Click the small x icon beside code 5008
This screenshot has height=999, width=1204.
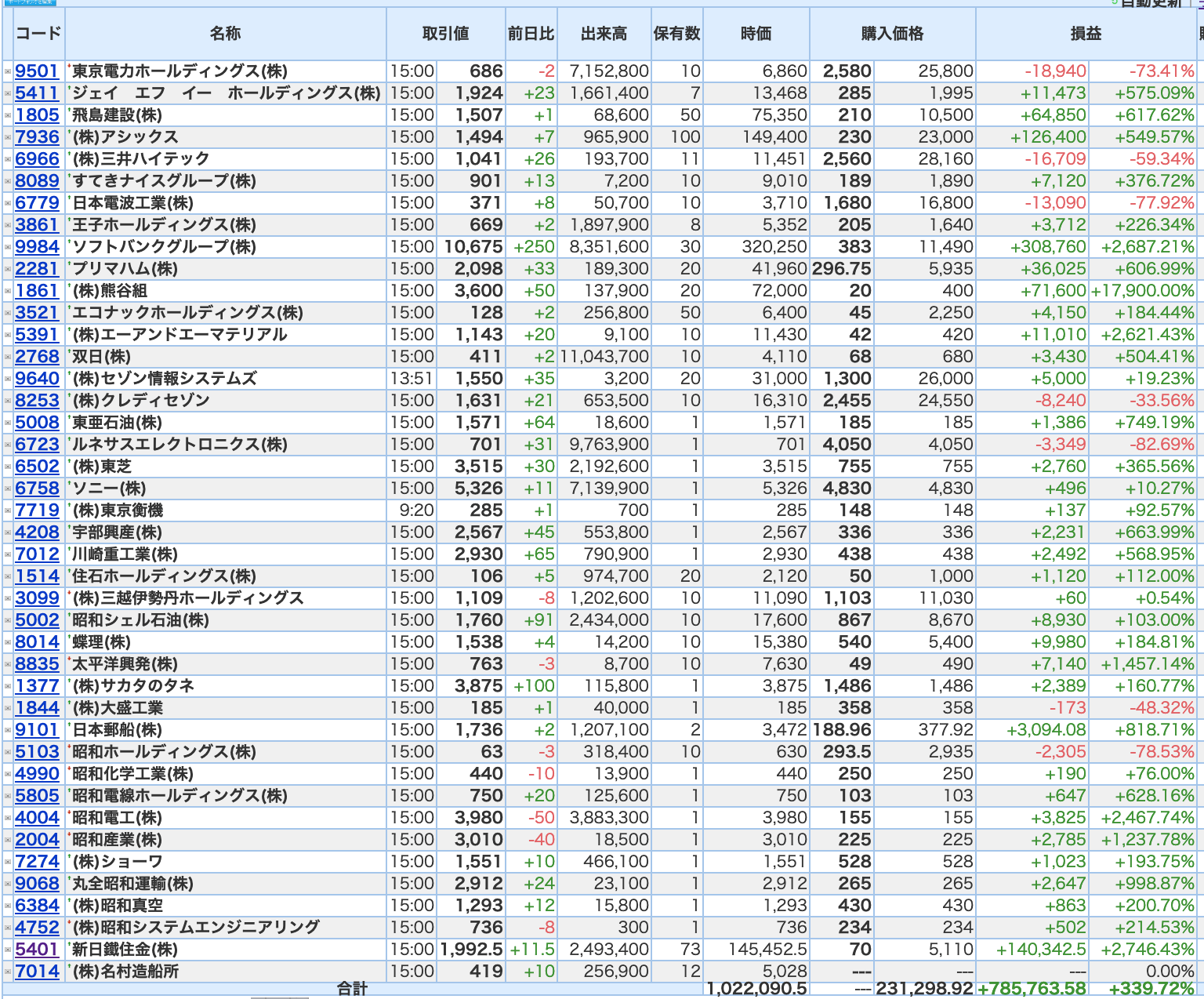8,423
